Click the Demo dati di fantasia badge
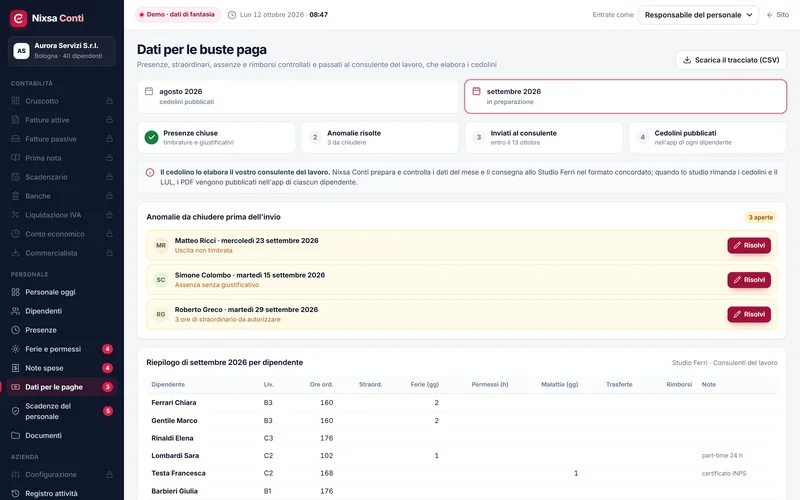The height and width of the screenshot is (500, 800). (x=178, y=15)
